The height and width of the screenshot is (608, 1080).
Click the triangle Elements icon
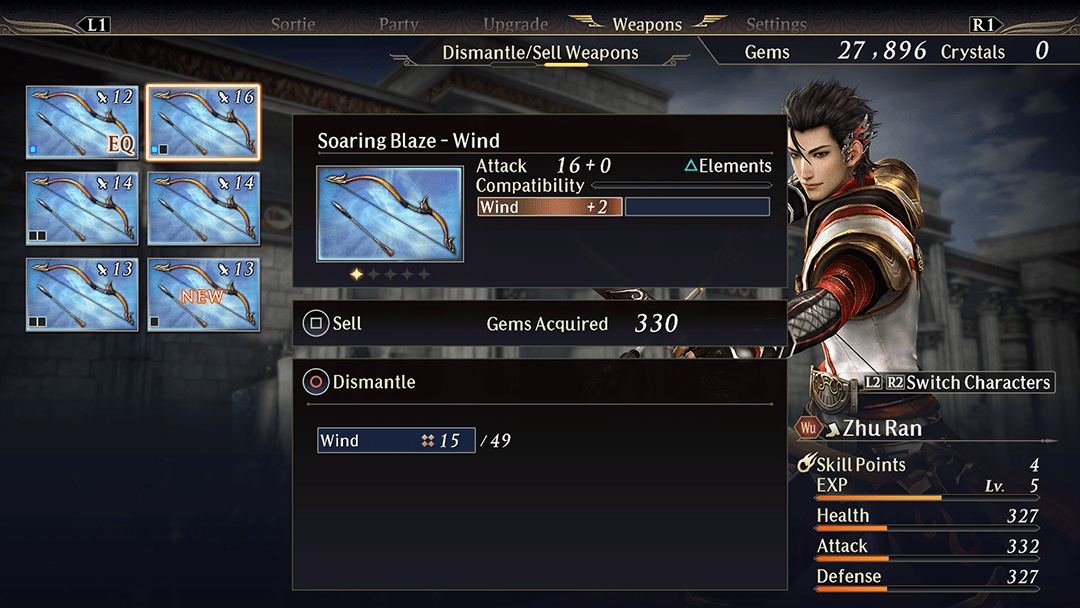[x=690, y=165]
